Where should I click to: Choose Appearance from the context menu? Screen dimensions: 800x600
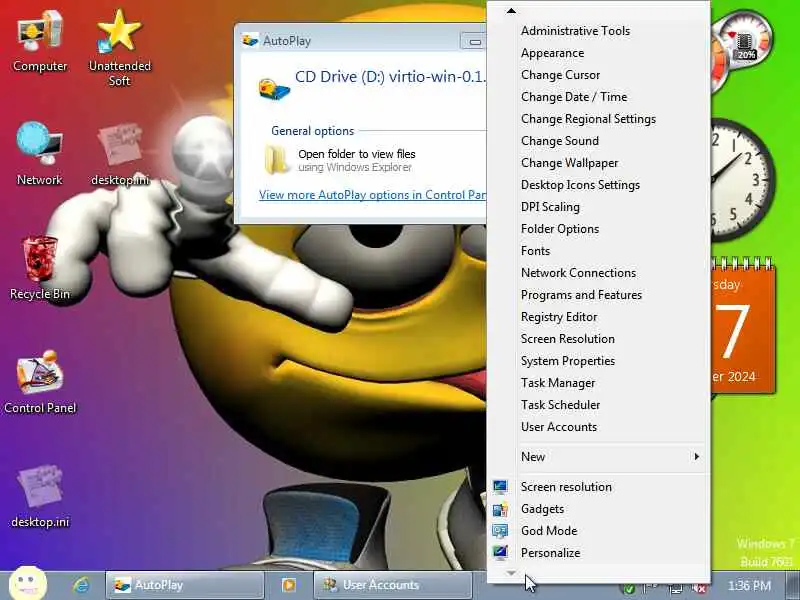(x=553, y=53)
